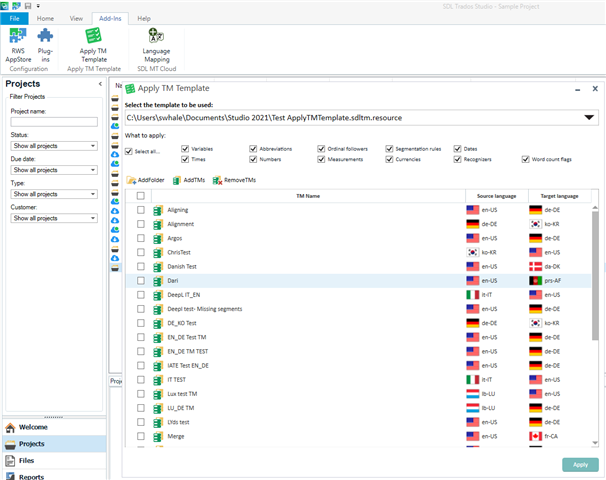The width and height of the screenshot is (606, 480).
Task: Click the Danish flag for da-DK
Action: pyautogui.click(x=536, y=267)
